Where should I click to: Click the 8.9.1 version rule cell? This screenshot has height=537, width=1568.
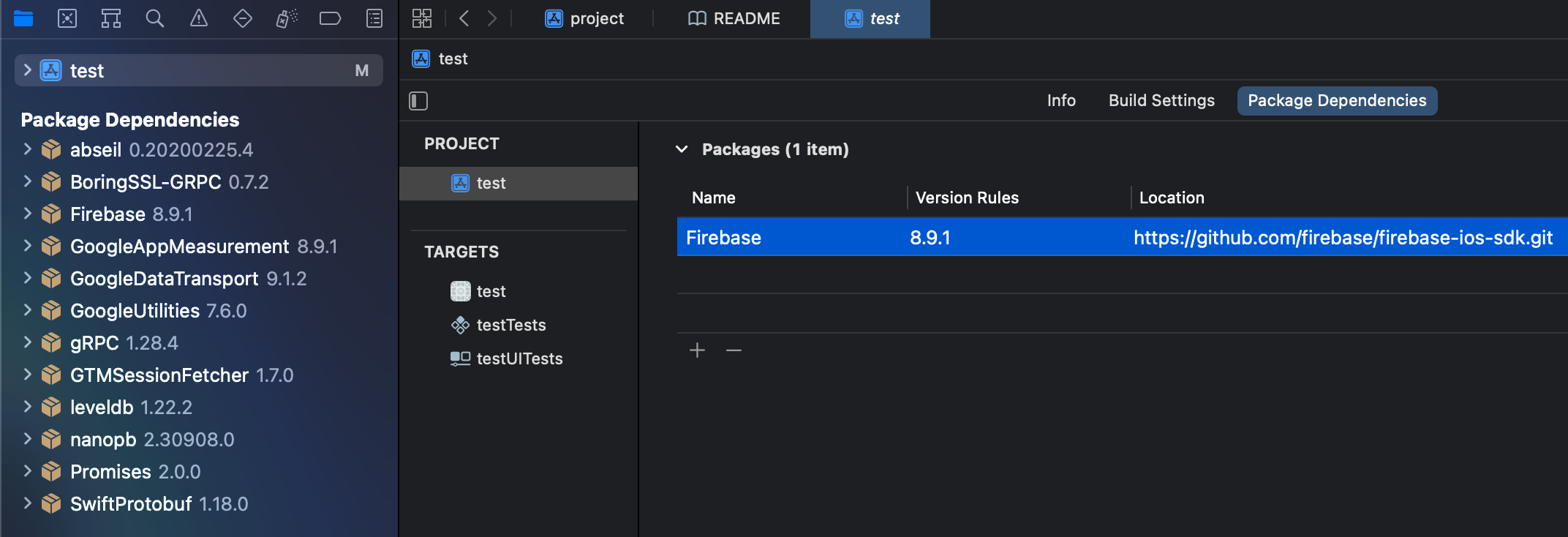pos(930,238)
